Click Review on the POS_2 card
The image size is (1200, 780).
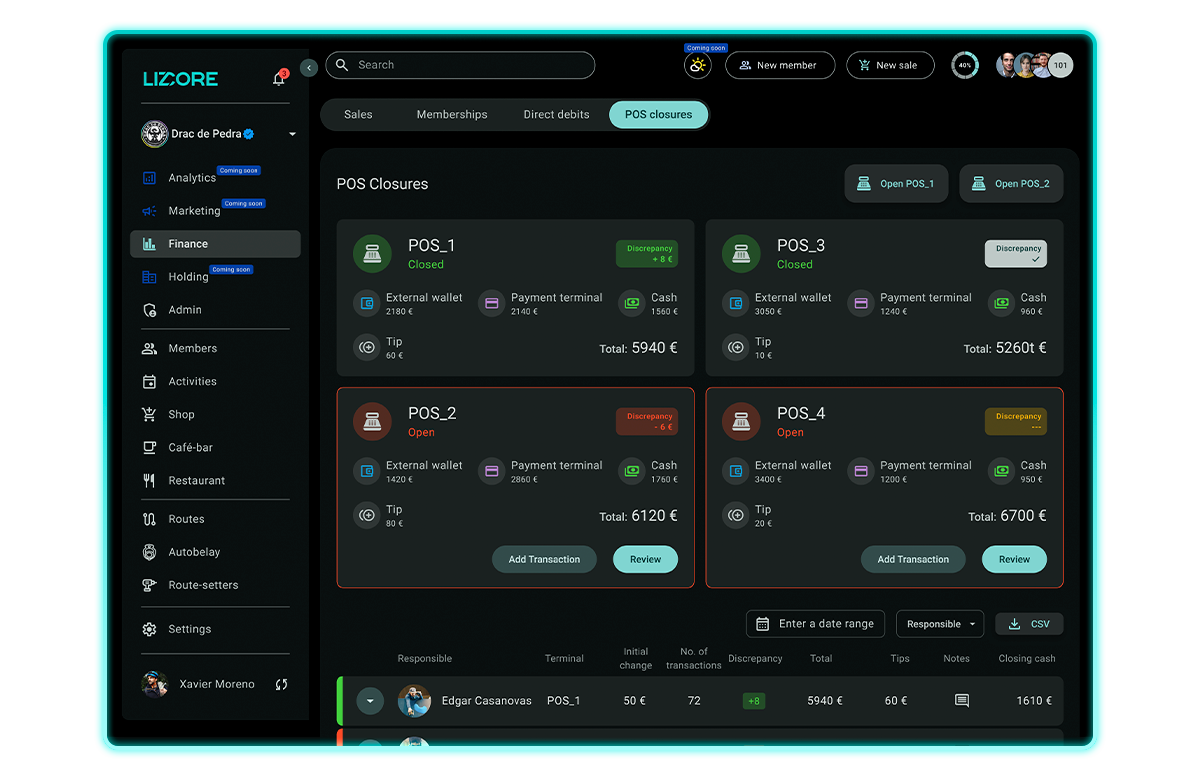coord(645,559)
